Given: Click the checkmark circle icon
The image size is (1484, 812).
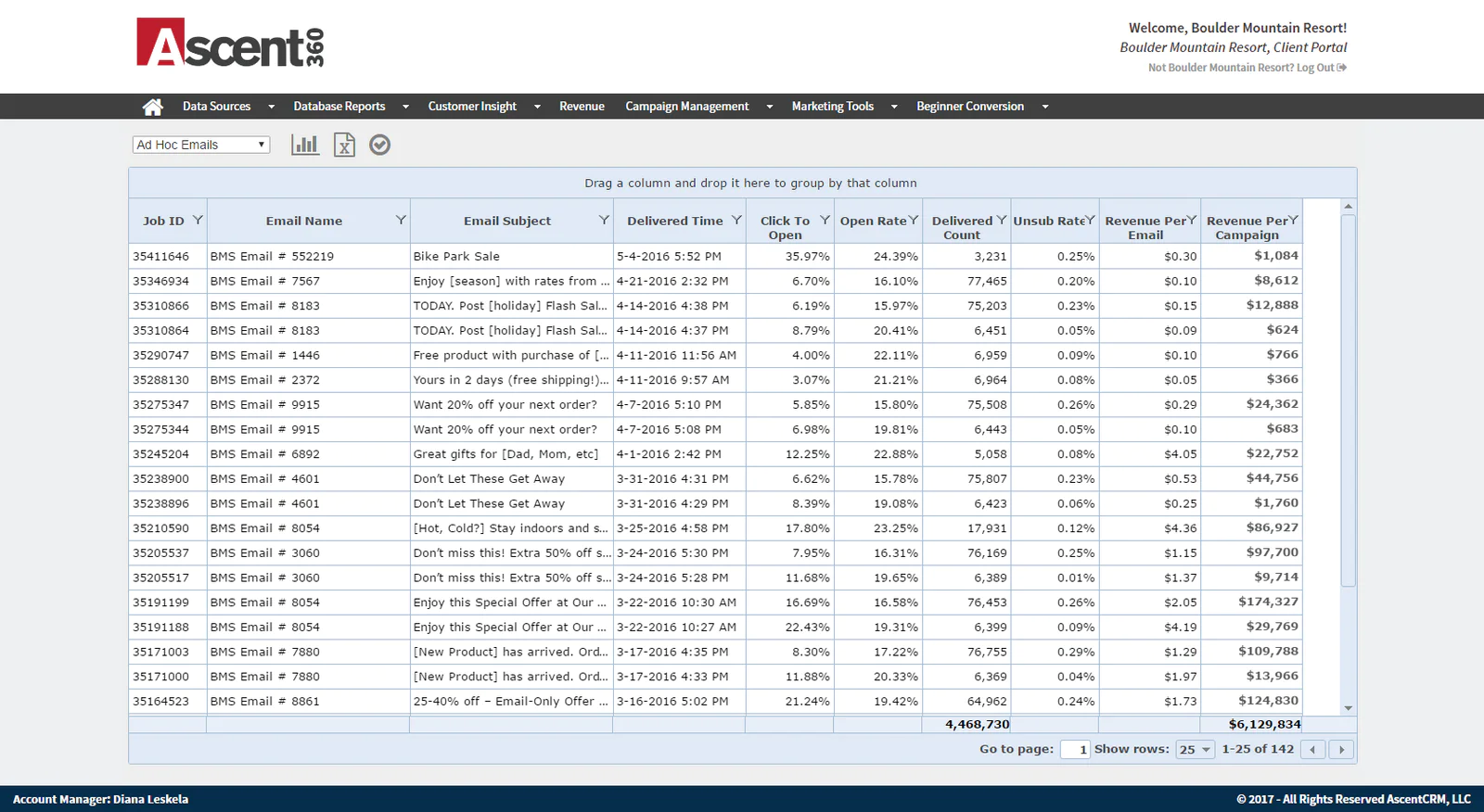Looking at the screenshot, I should [x=379, y=145].
